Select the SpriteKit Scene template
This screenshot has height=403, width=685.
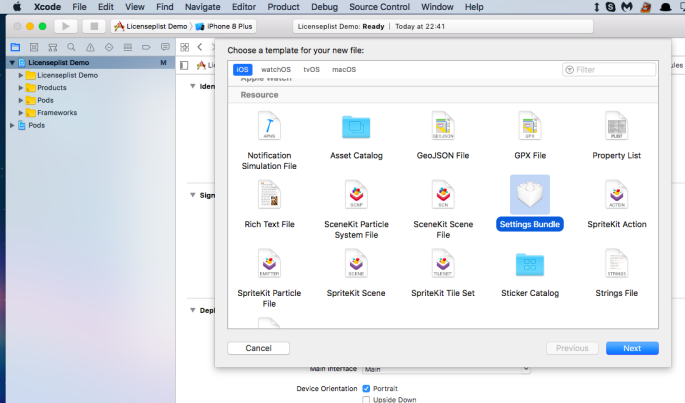pos(356,273)
